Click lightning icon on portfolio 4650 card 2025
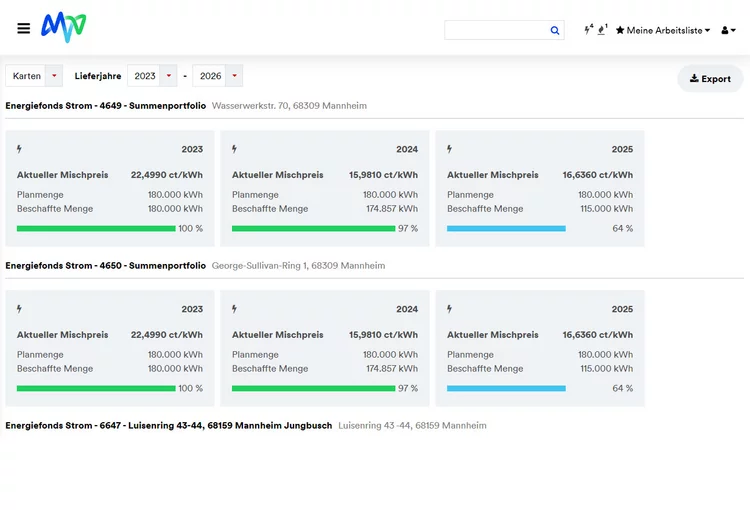This screenshot has width=750, height=510. coord(450,309)
